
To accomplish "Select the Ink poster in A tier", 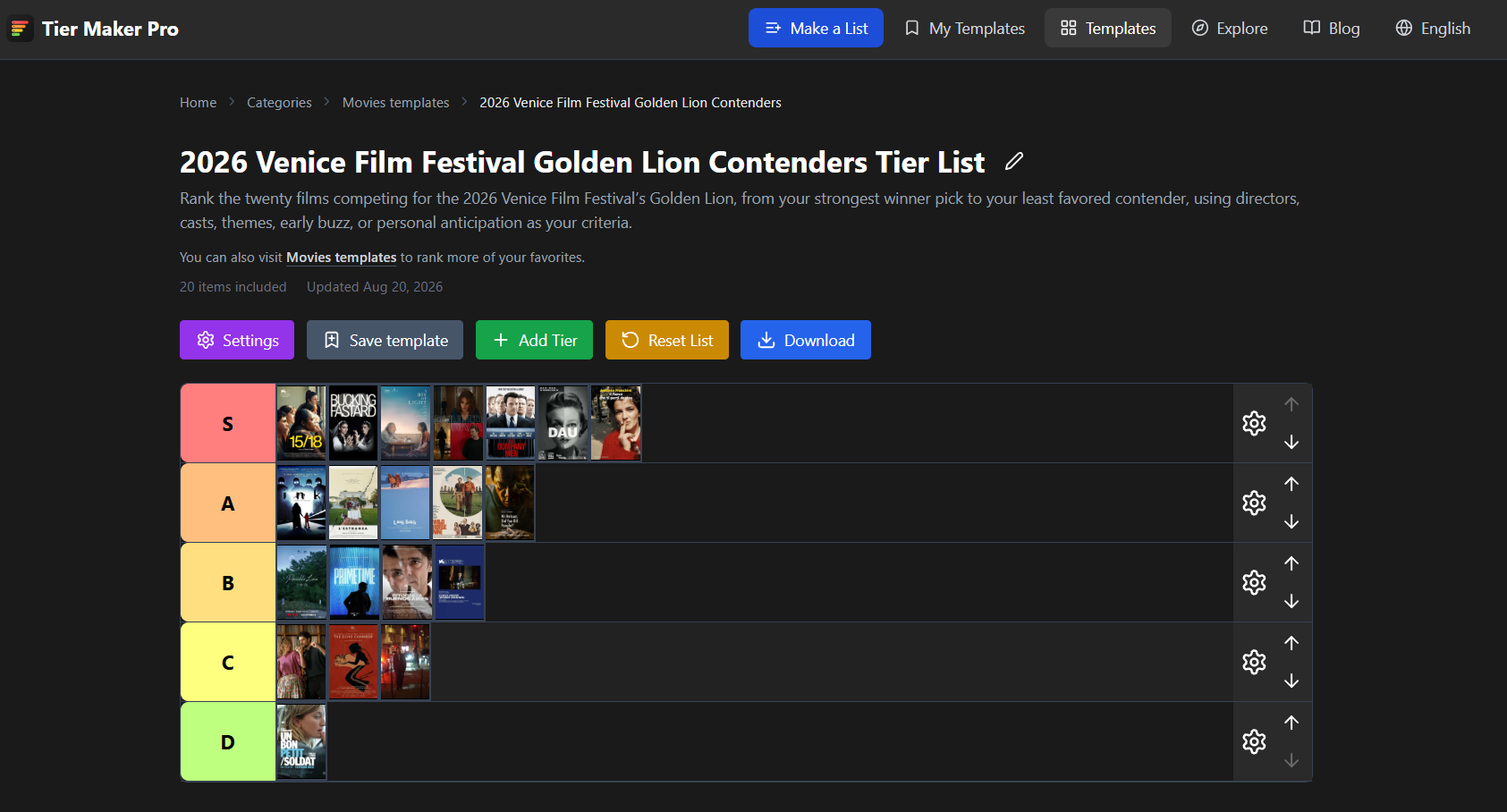I will coord(301,503).
